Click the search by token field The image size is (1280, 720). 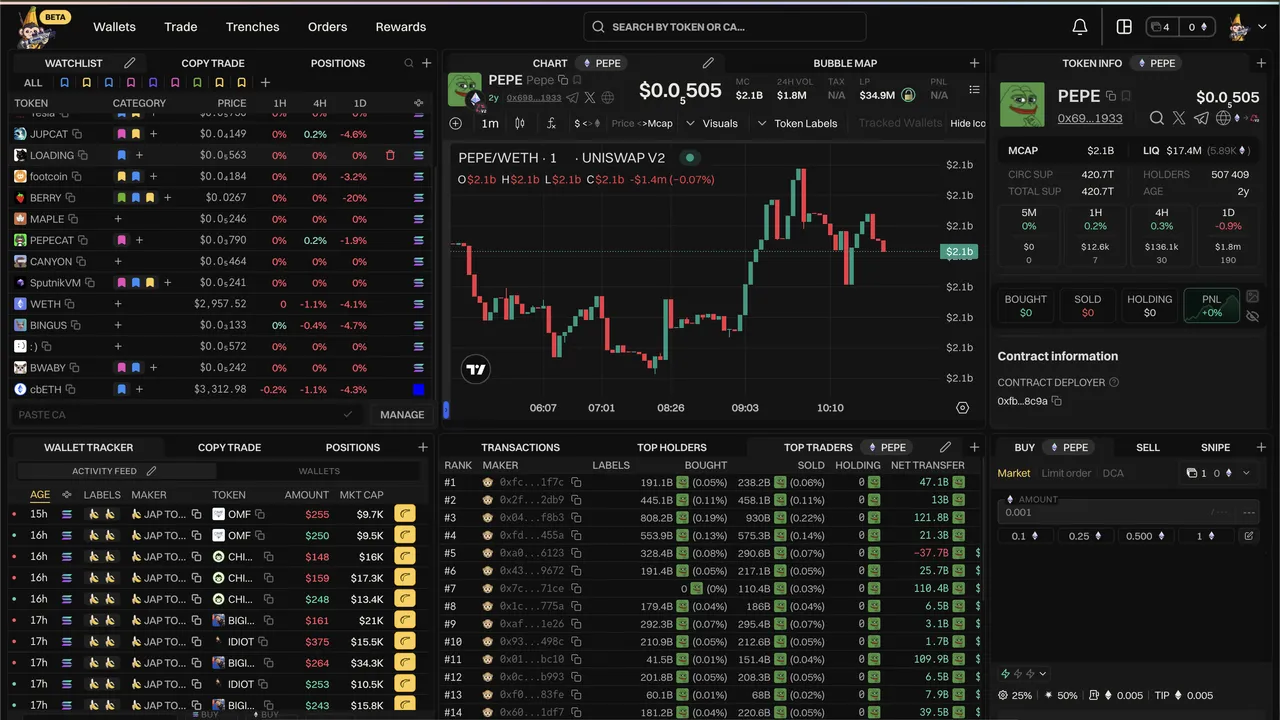725,27
